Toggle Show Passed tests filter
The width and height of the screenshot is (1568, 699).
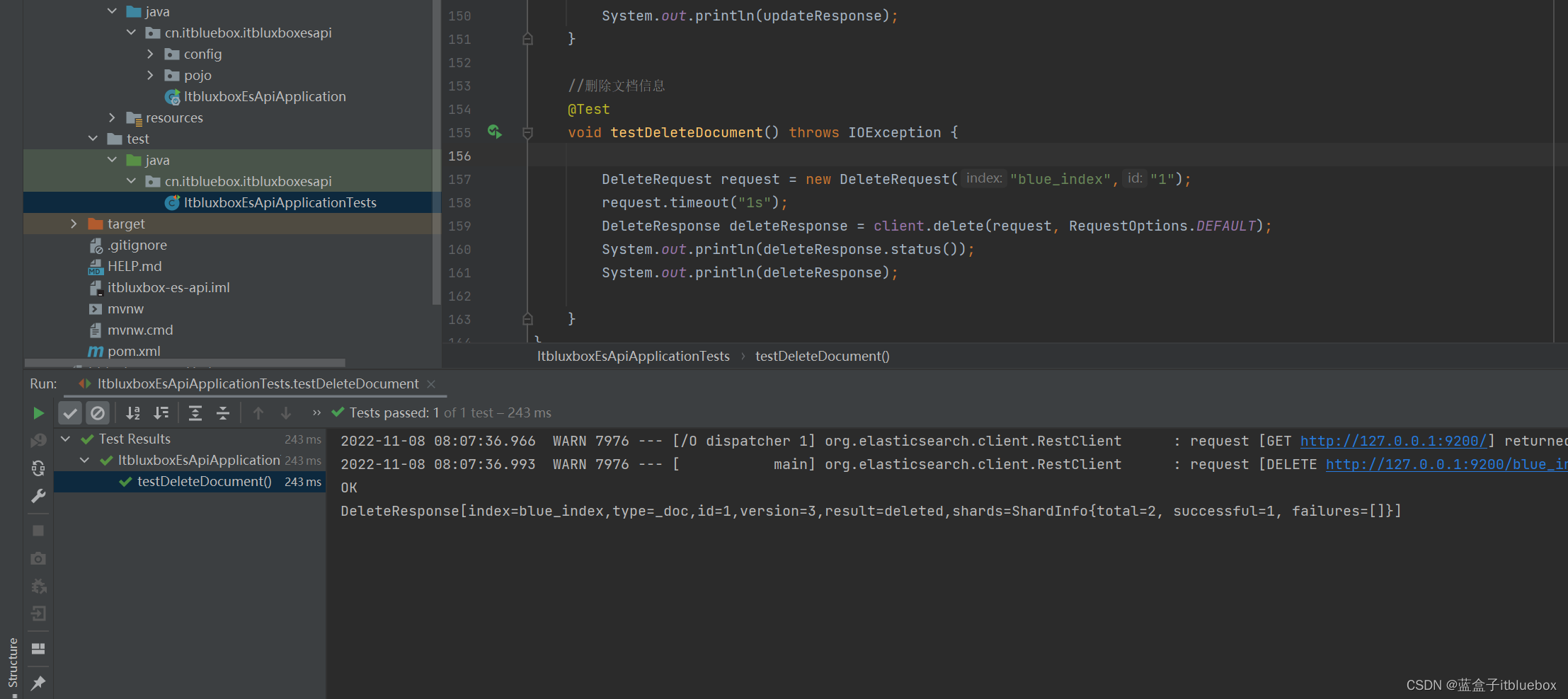pos(69,413)
